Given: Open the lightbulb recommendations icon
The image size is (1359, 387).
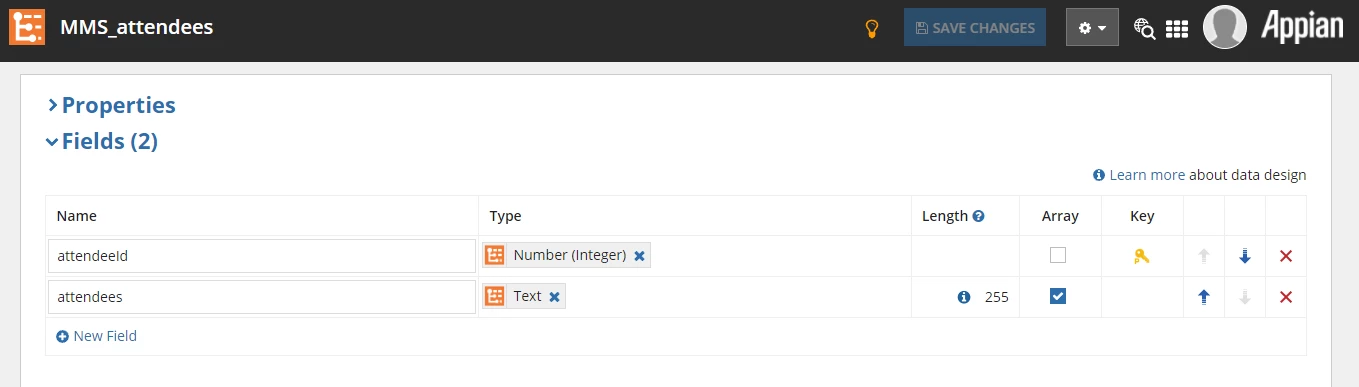Looking at the screenshot, I should pos(872,28).
